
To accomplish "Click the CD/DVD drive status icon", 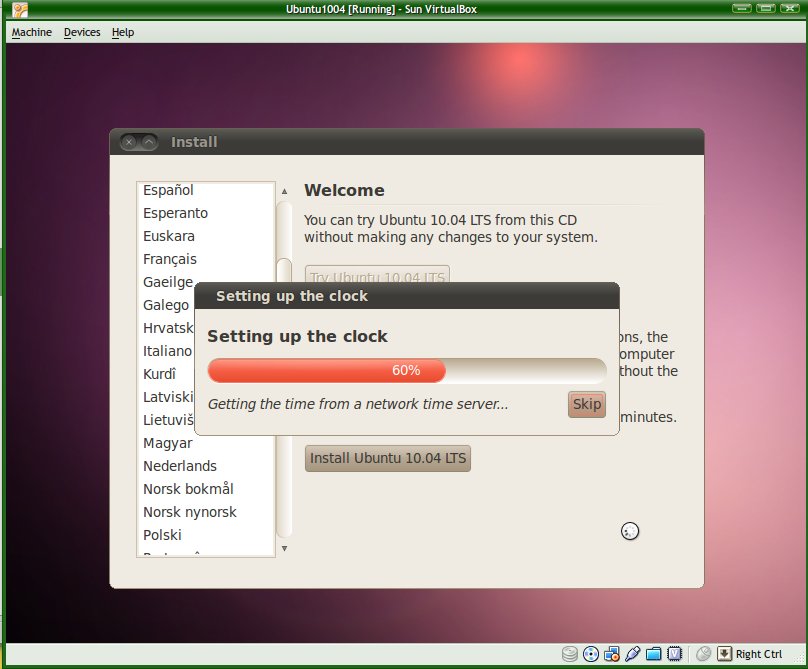I will pyautogui.click(x=591, y=654).
